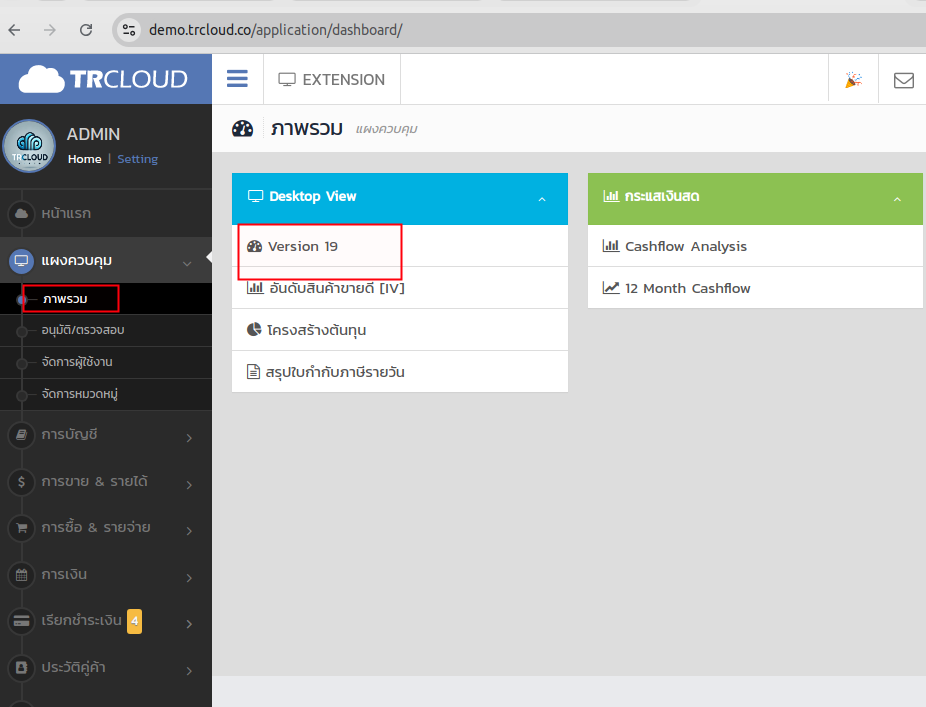Expand การเงิน menu chevron
Image resolution: width=926 pixels, height=707 pixels.
point(189,577)
